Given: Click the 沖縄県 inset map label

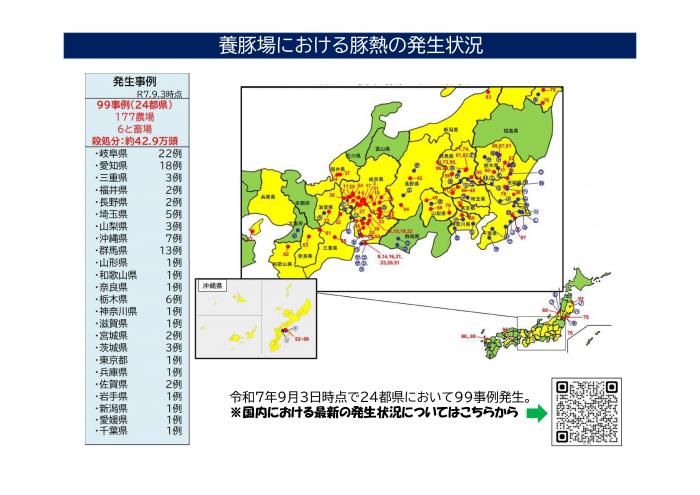Looking at the screenshot, I should tap(214, 287).
